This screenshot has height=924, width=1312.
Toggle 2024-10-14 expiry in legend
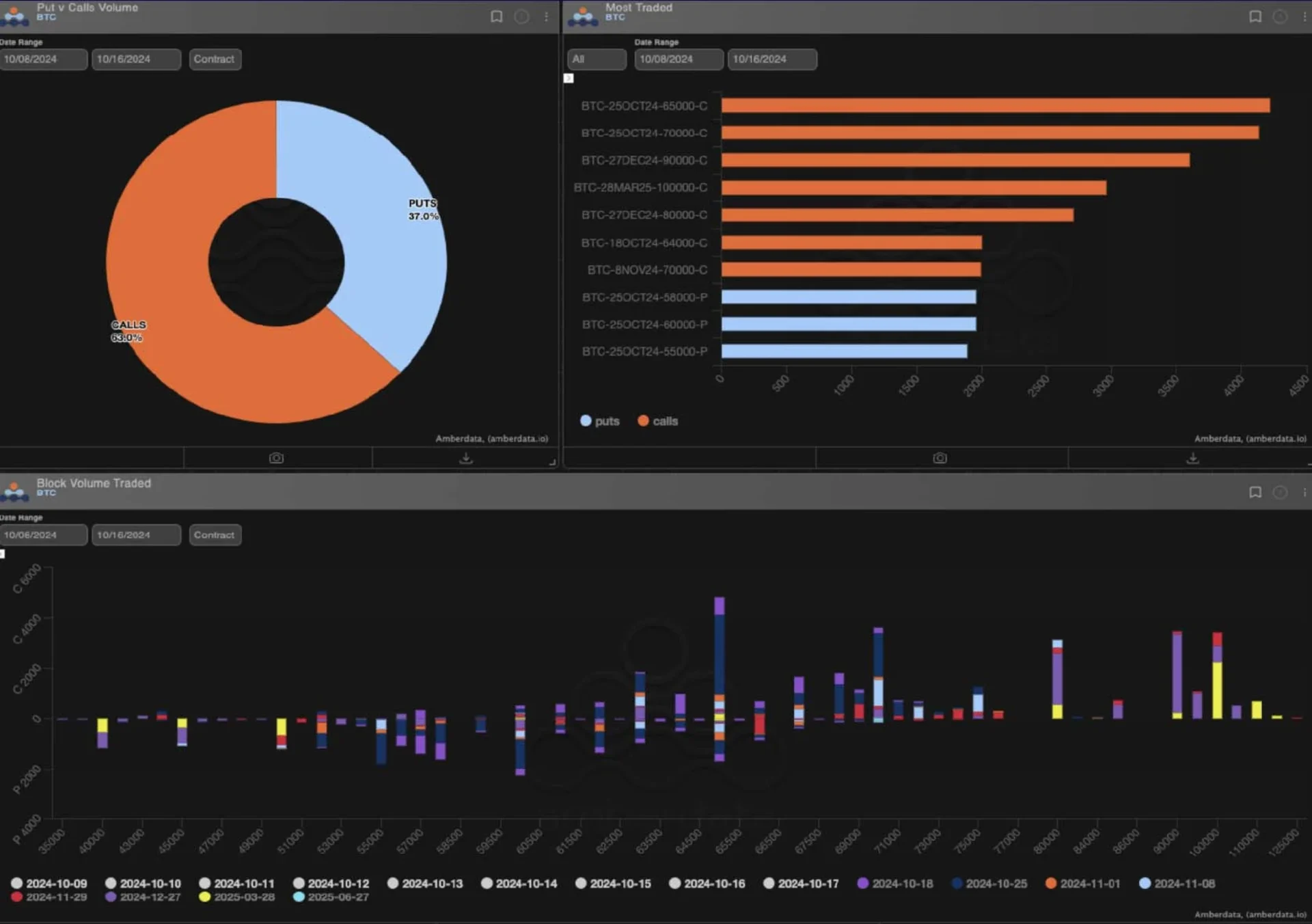click(x=519, y=884)
